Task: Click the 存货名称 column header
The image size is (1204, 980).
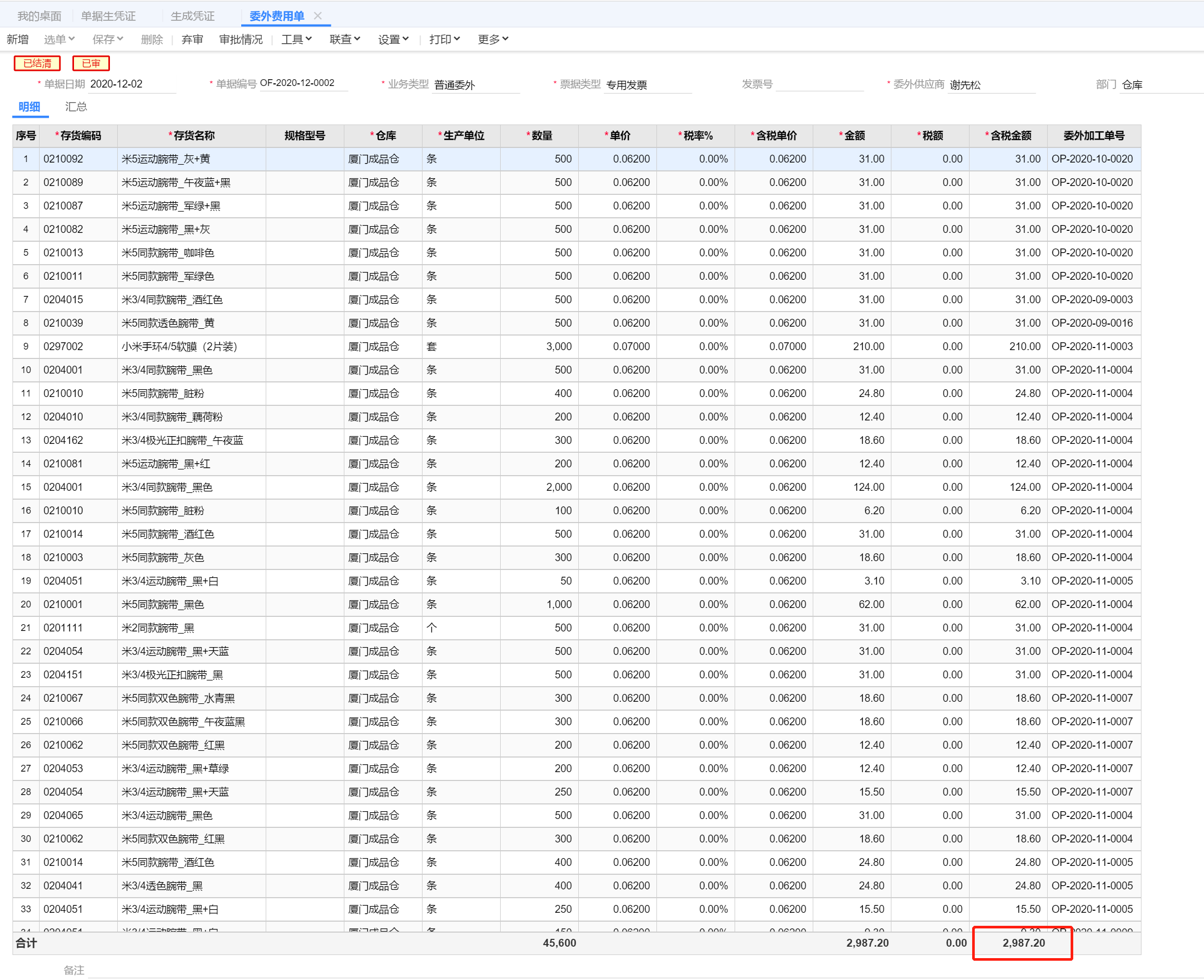Action: (x=192, y=135)
